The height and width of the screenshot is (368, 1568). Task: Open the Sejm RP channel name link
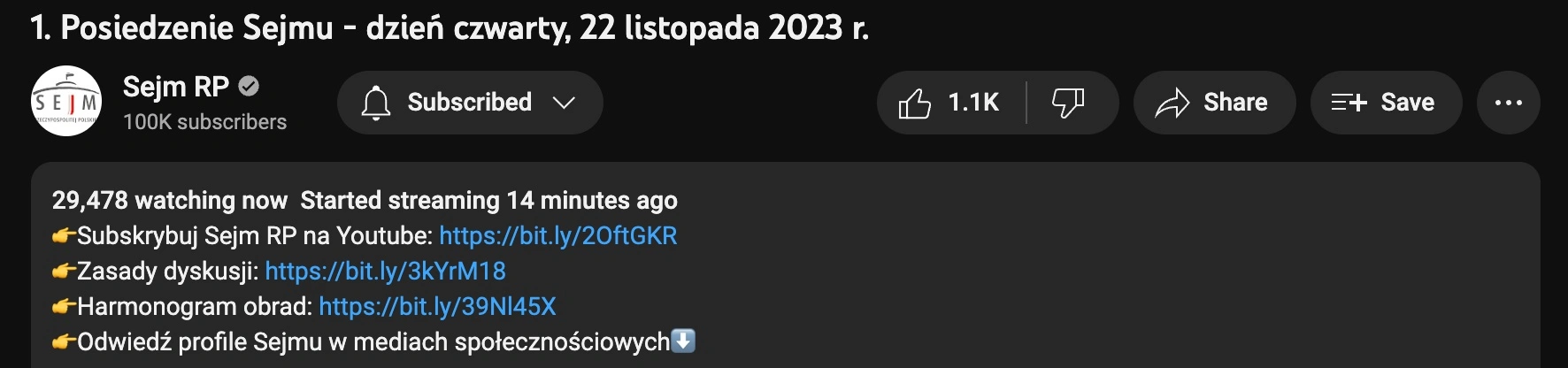(x=176, y=87)
